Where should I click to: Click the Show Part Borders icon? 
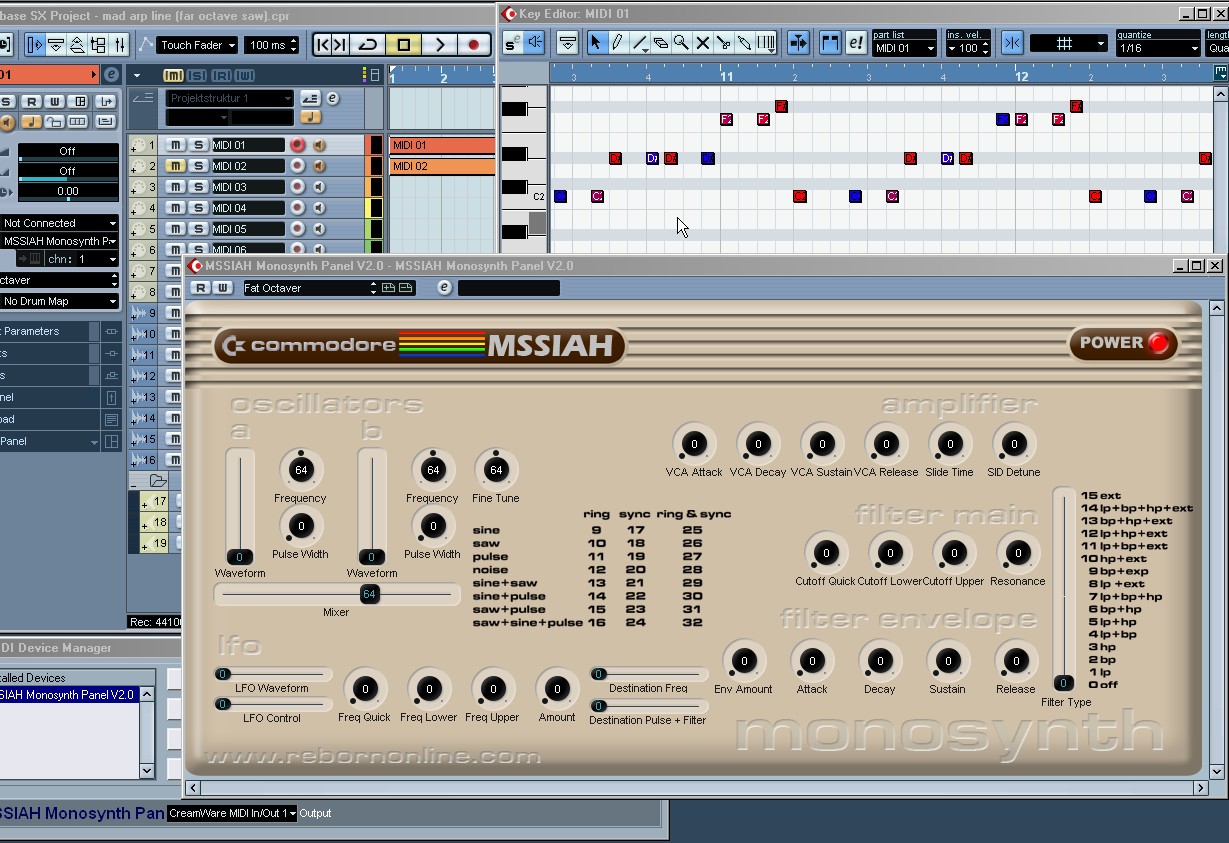point(830,43)
